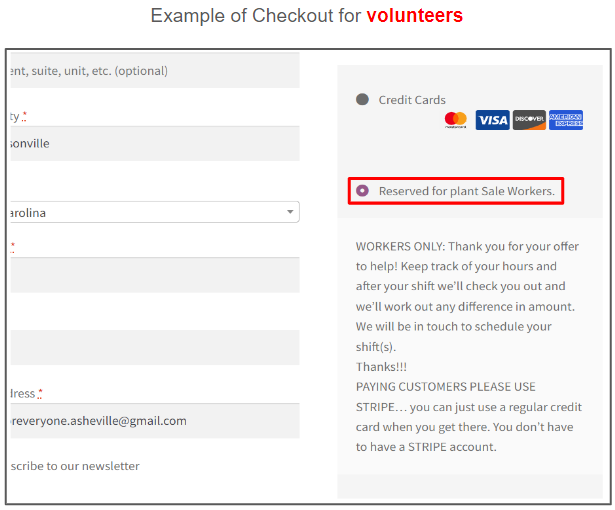
Task: Click the empty field below the state dropdown
Action: (155, 275)
